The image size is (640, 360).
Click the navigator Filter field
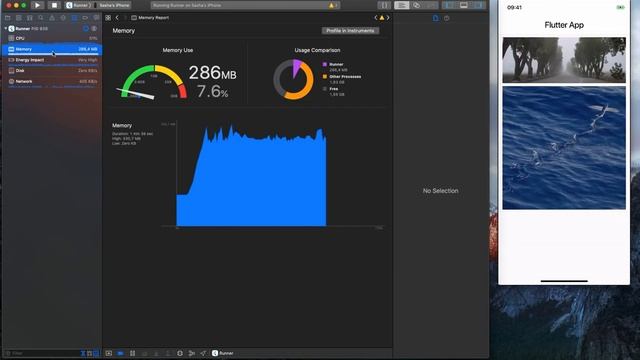[41, 353]
